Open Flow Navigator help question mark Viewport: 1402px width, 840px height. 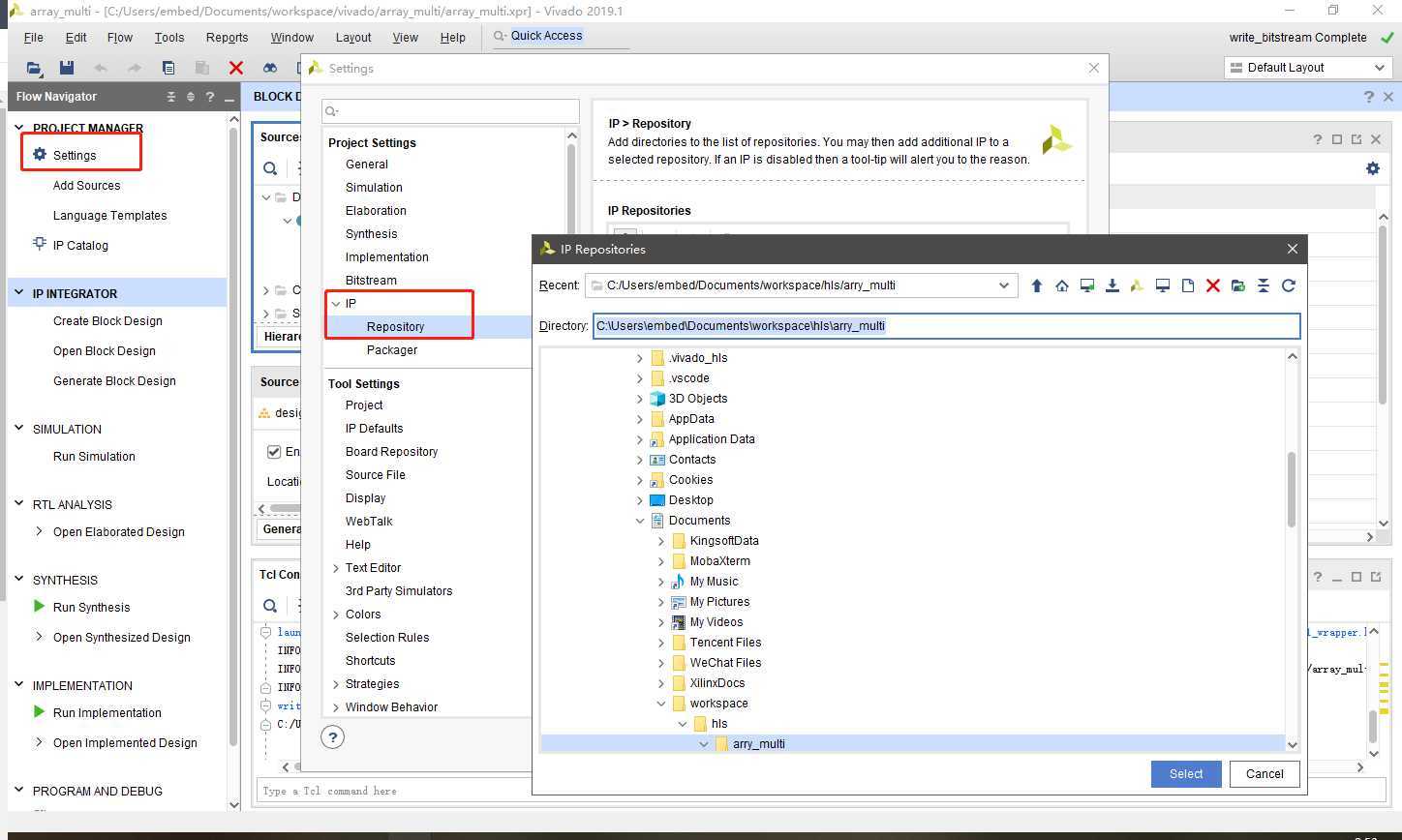pyautogui.click(x=209, y=97)
